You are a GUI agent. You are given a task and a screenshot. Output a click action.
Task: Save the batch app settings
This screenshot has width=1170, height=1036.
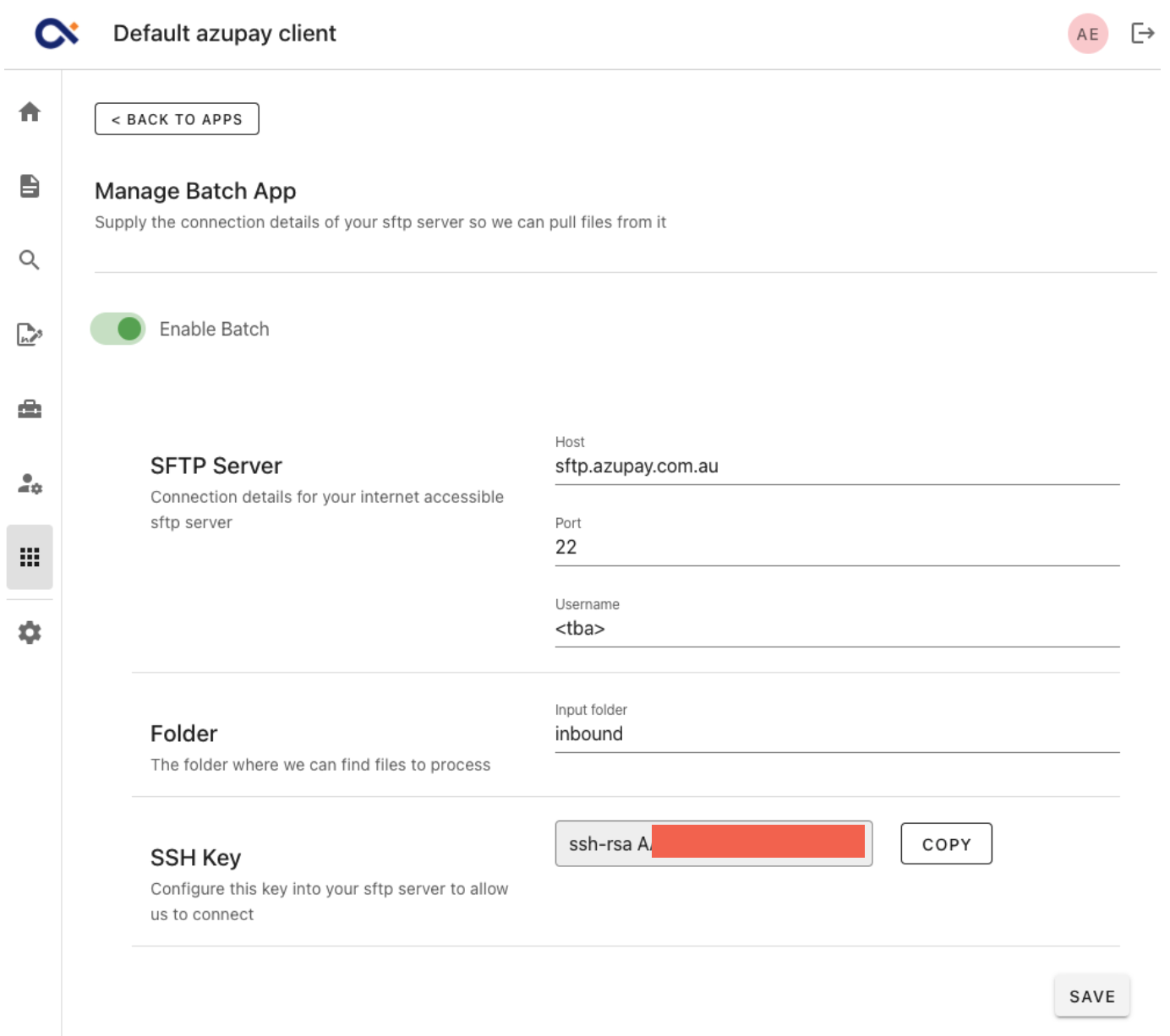(x=1091, y=996)
